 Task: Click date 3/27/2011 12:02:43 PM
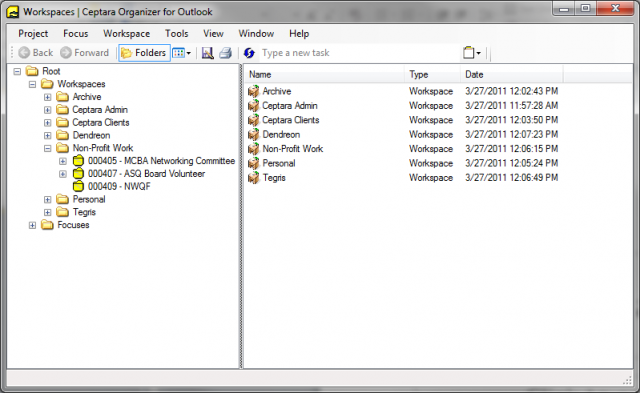(x=511, y=91)
